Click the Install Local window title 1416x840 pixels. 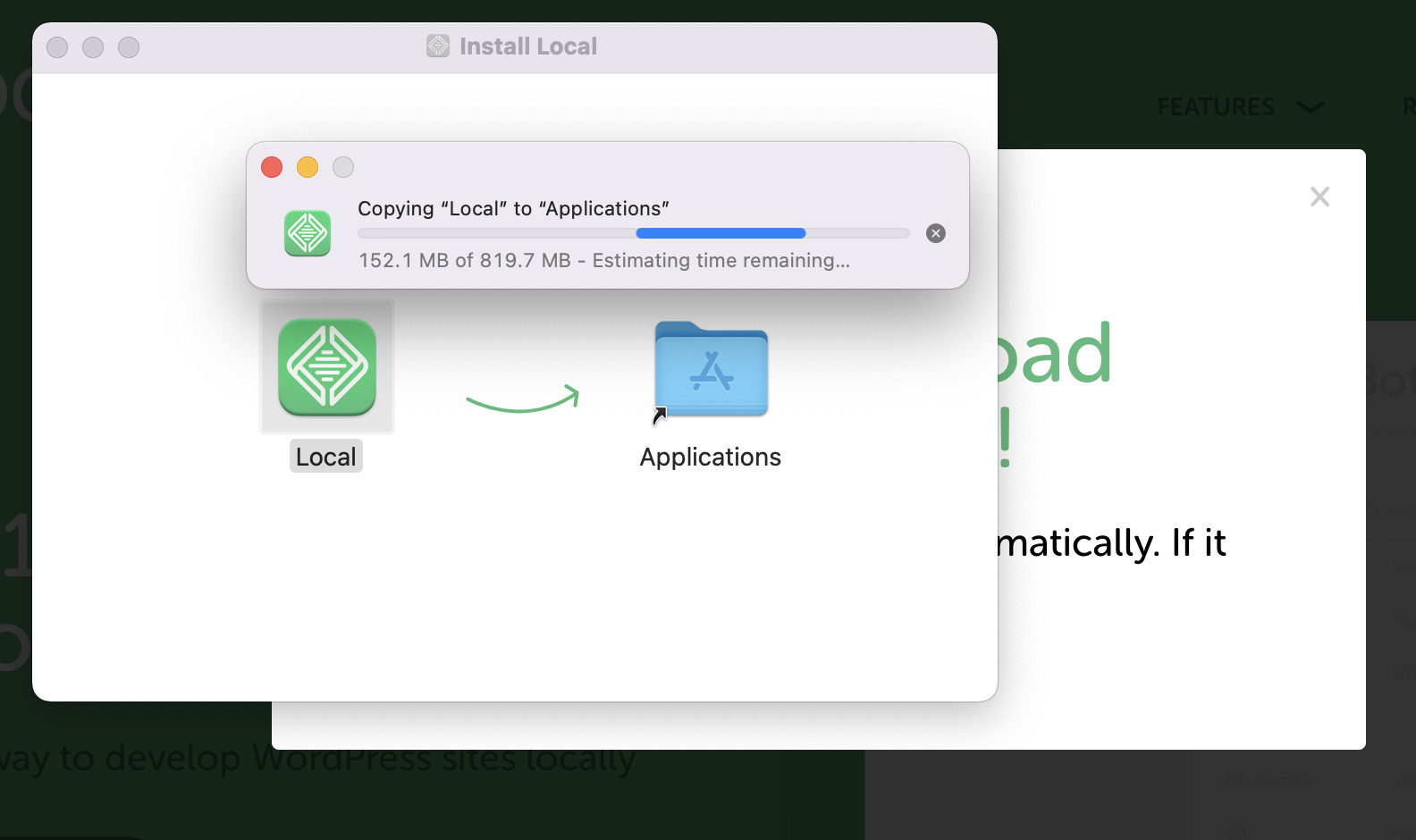[528, 46]
